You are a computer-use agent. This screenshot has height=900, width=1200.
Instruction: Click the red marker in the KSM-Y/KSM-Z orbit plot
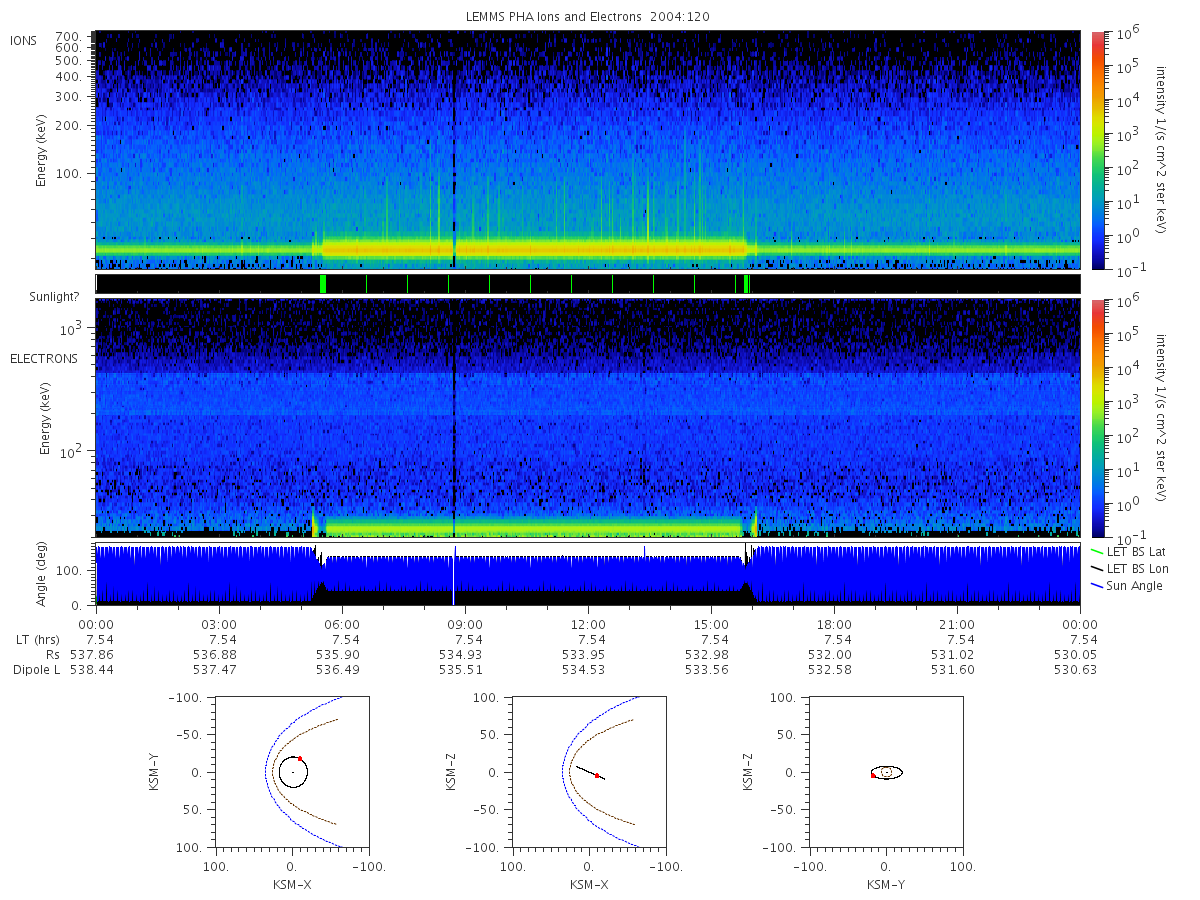coord(873,775)
